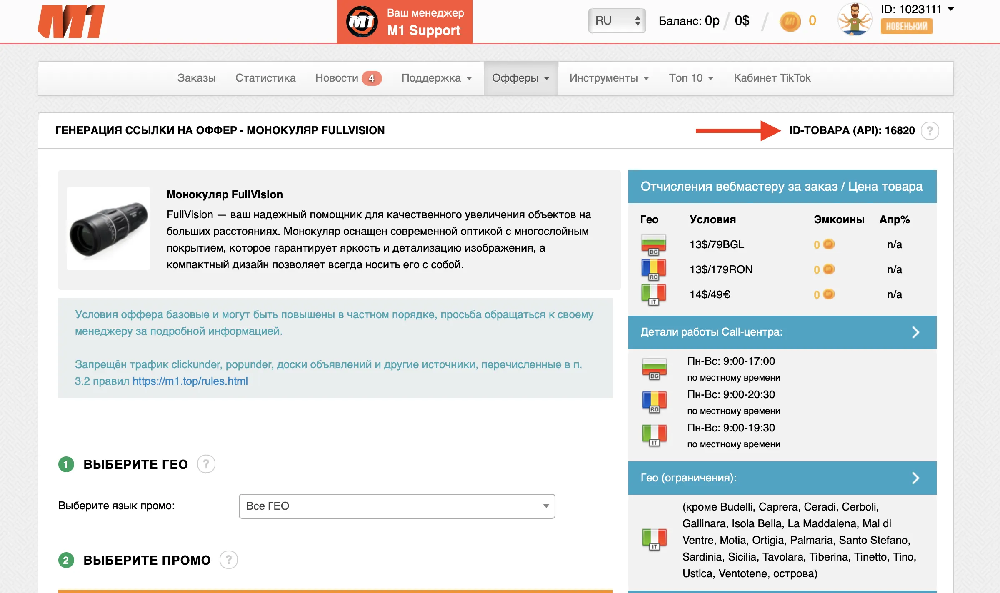Click the green step 2 circle icon
1000x593 pixels.
coord(66,560)
